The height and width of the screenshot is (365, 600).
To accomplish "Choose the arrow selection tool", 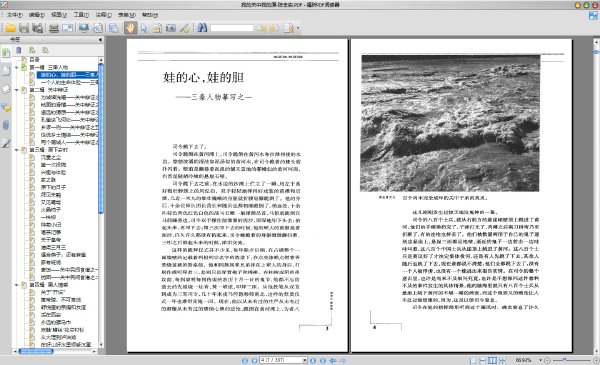I will (x=144, y=28).
